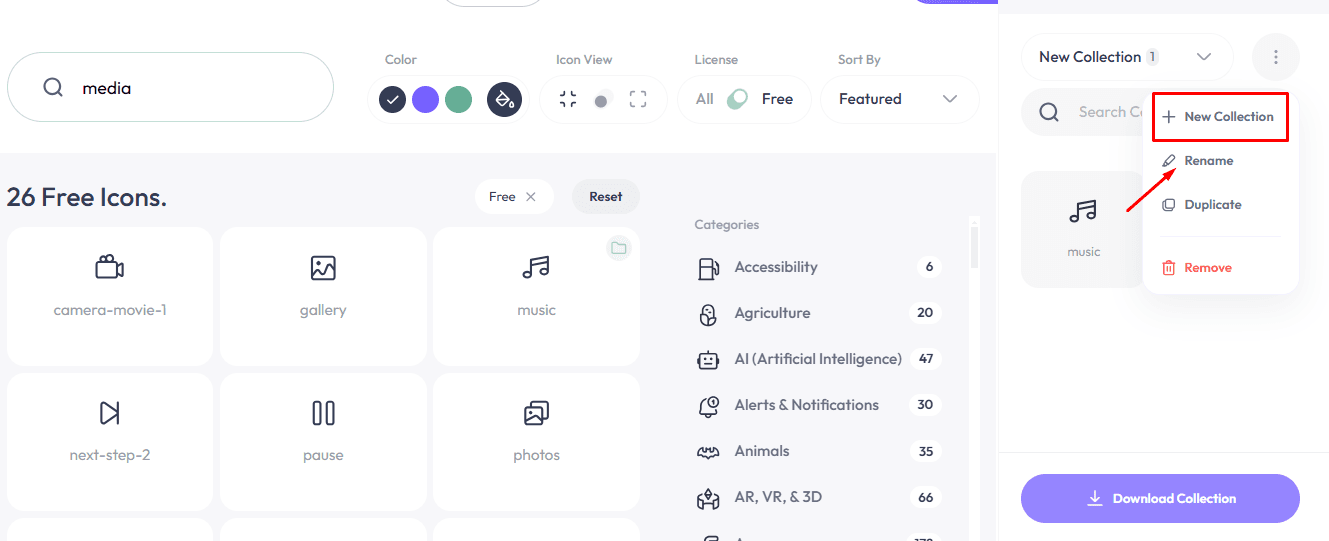Click the Agriculture category icon
The width and height of the screenshot is (1329, 541).
click(708, 315)
